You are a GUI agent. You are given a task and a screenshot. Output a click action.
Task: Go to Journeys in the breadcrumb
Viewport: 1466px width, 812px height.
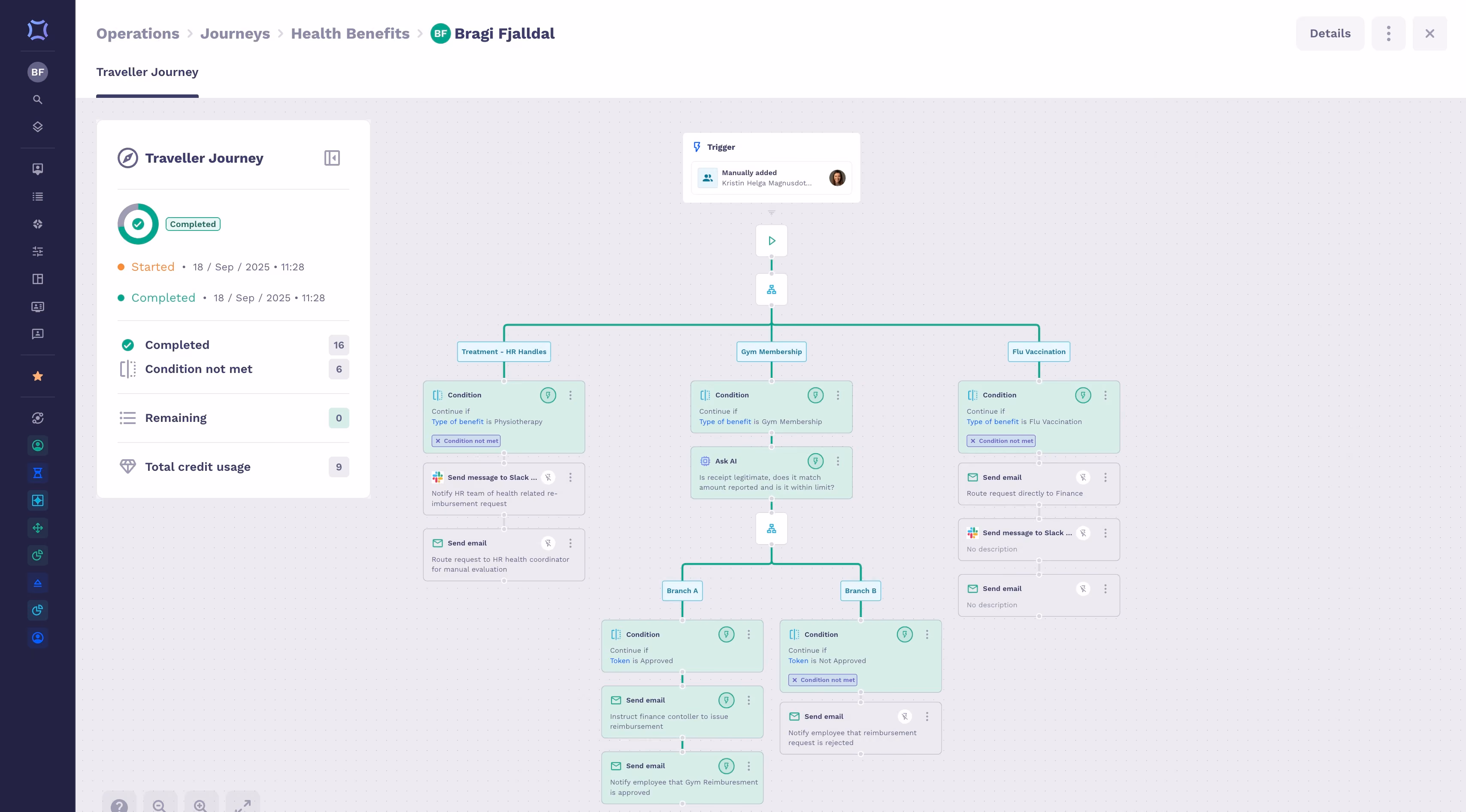pyautogui.click(x=235, y=33)
